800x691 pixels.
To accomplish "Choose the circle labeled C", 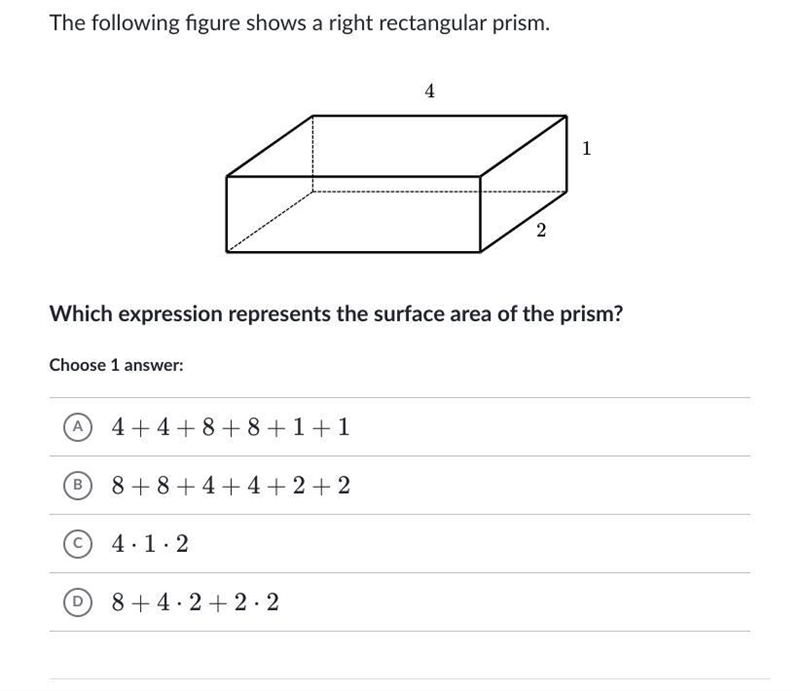I will pyautogui.click(x=78, y=544).
